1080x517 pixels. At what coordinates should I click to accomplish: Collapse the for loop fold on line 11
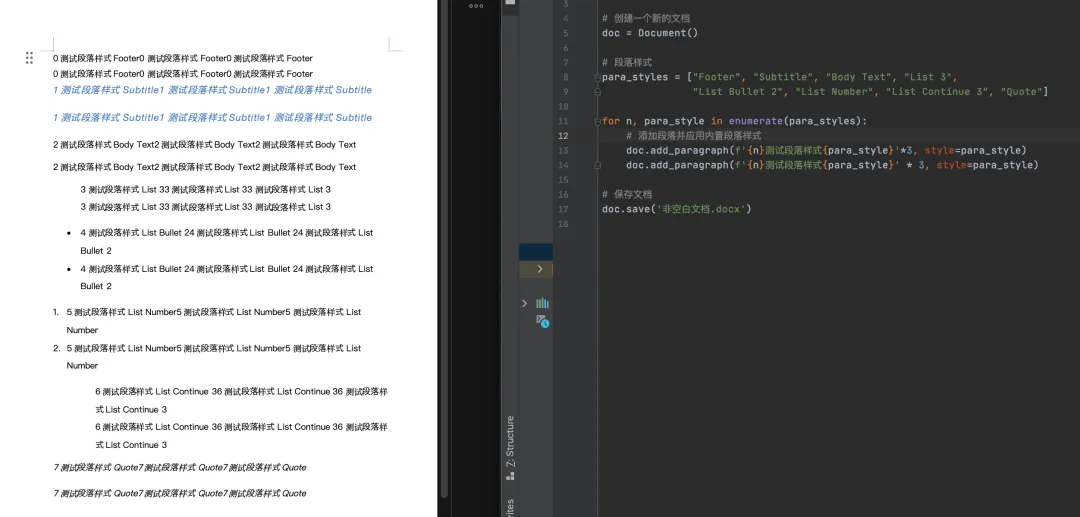[597, 121]
